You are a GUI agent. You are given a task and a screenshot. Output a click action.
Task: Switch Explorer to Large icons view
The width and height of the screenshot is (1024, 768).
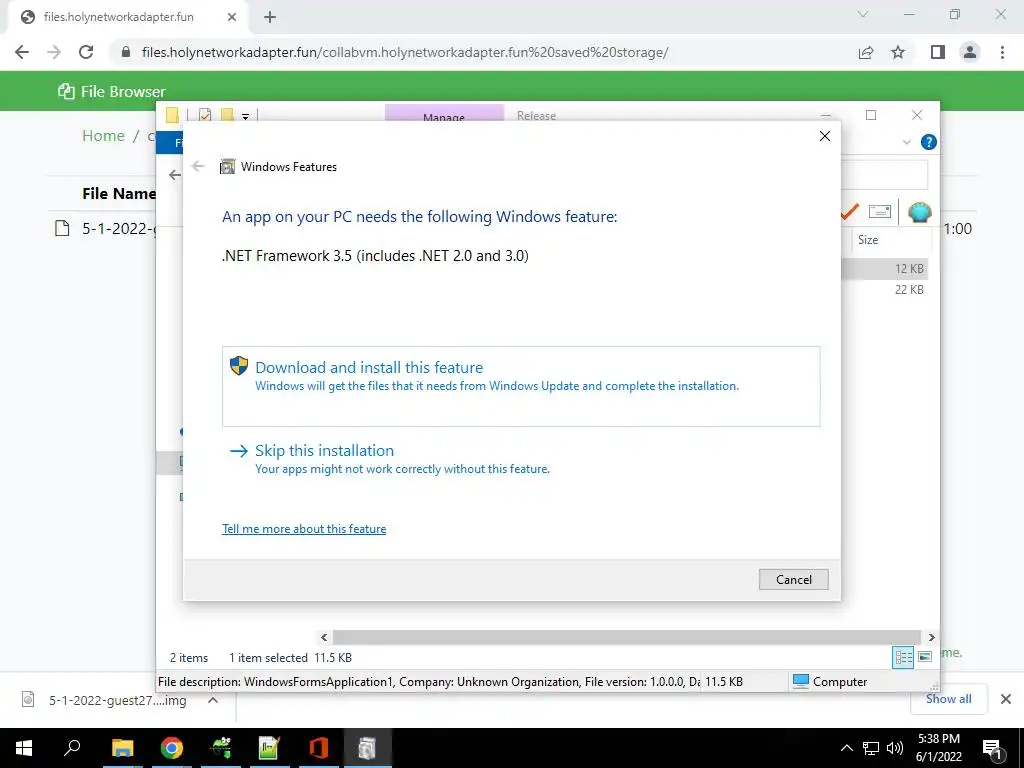(925, 657)
